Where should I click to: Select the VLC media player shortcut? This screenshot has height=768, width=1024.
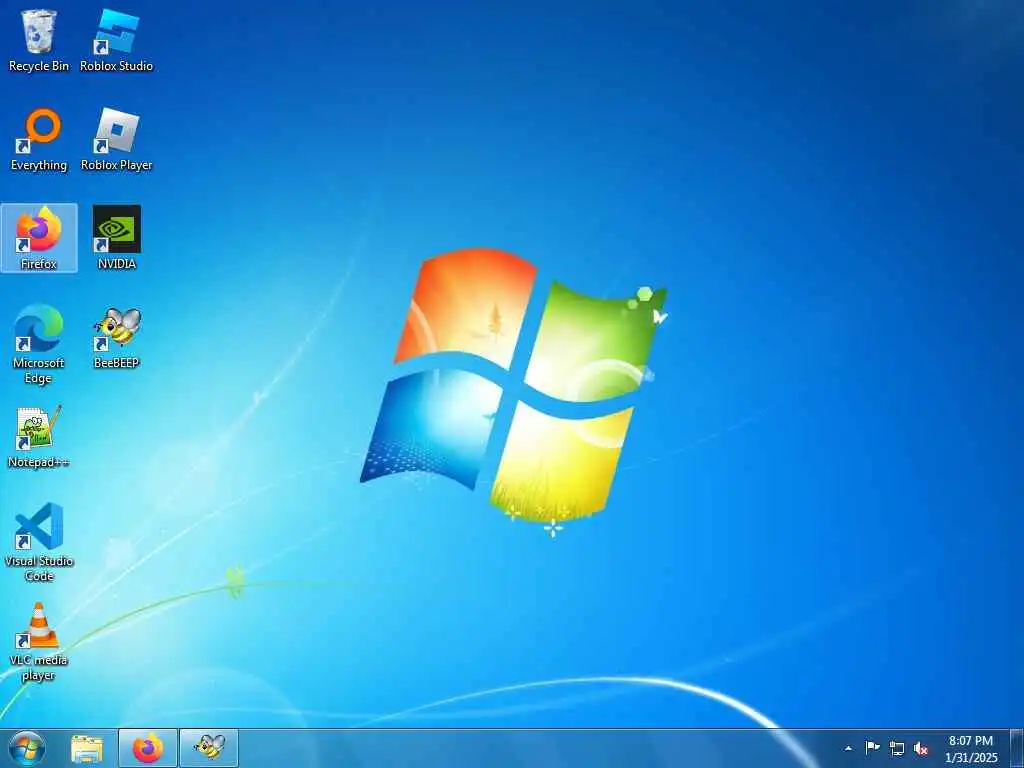(x=39, y=642)
